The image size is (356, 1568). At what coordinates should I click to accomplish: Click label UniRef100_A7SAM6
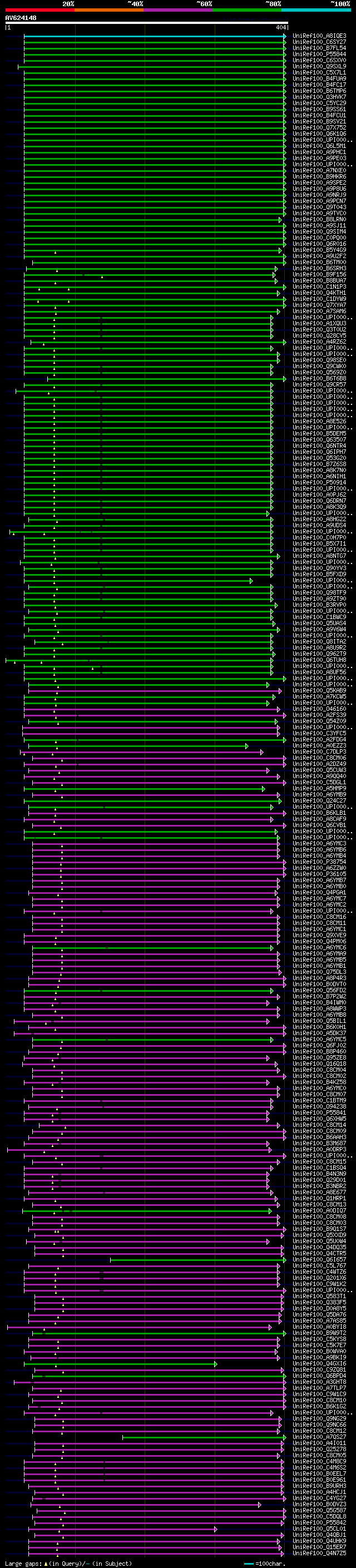tap(319, 311)
